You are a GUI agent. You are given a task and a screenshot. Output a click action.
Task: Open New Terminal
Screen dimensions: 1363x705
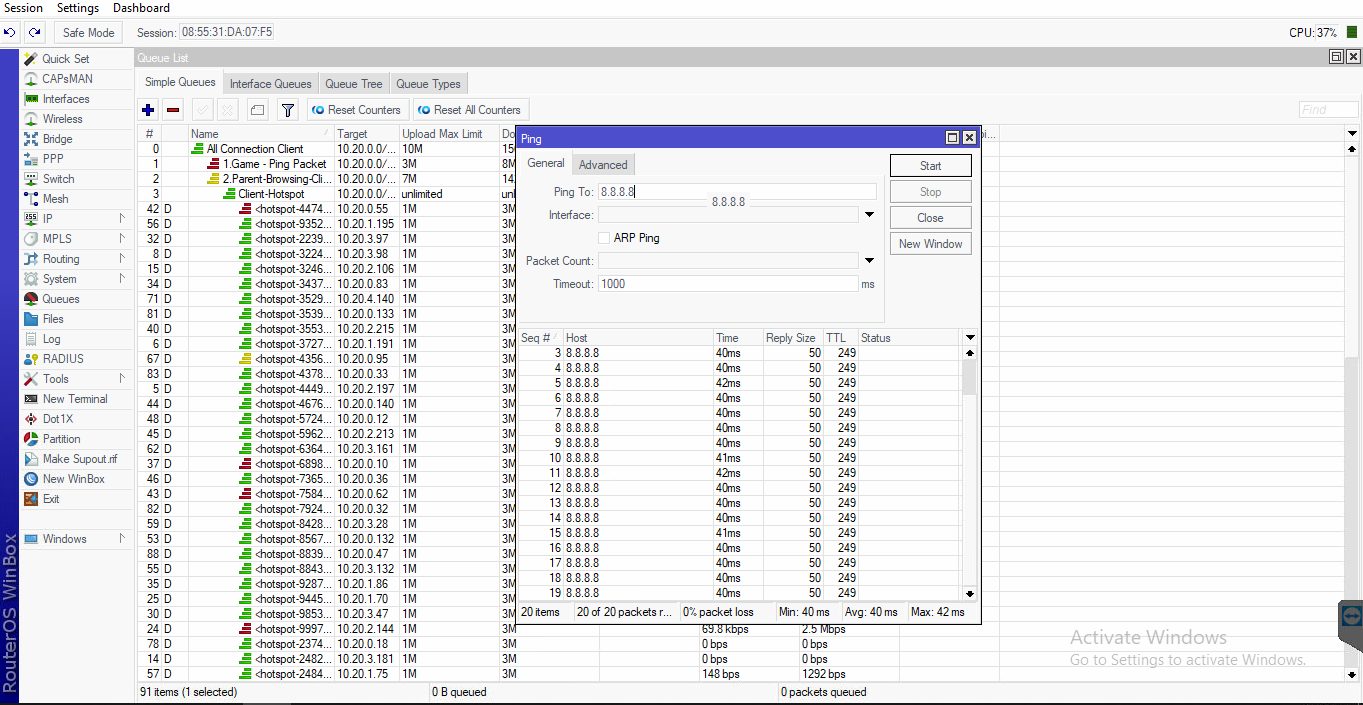74,399
